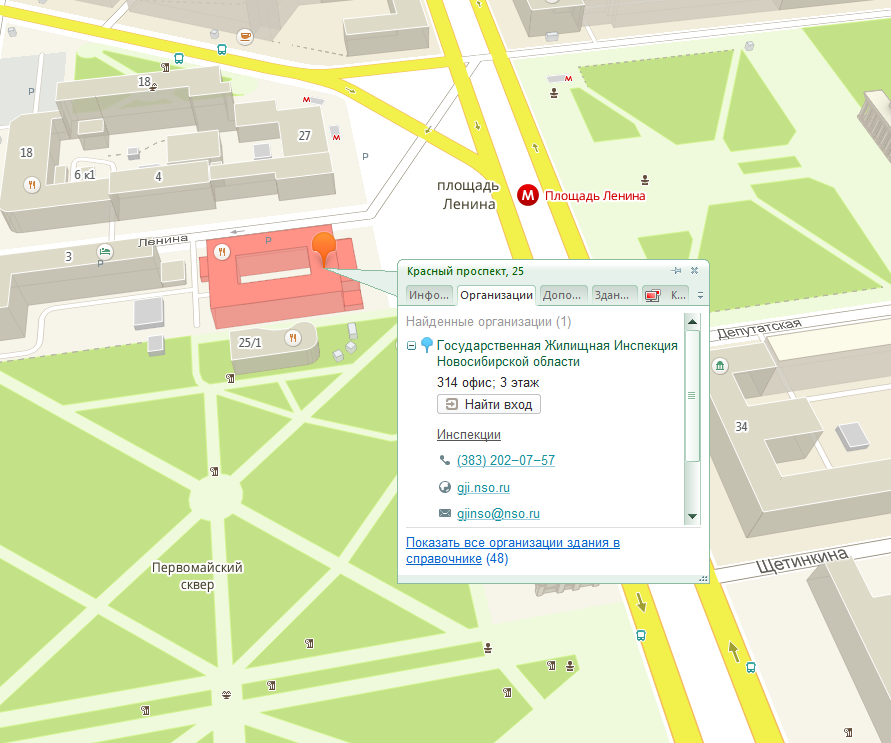Click the museum icon below the Депутатская label
891x743 pixels.
(721, 365)
